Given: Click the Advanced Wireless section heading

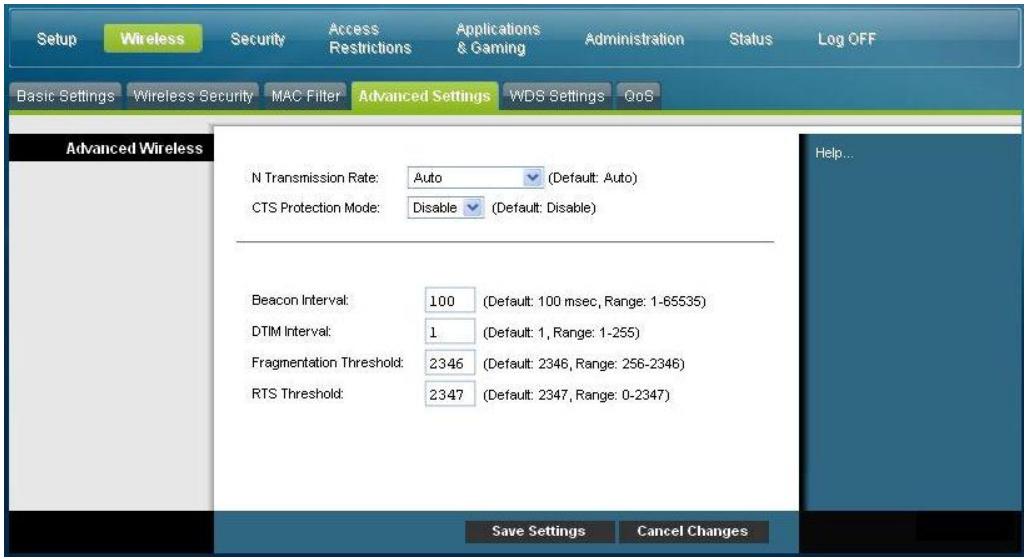Looking at the screenshot, I should tap(134, 148).
